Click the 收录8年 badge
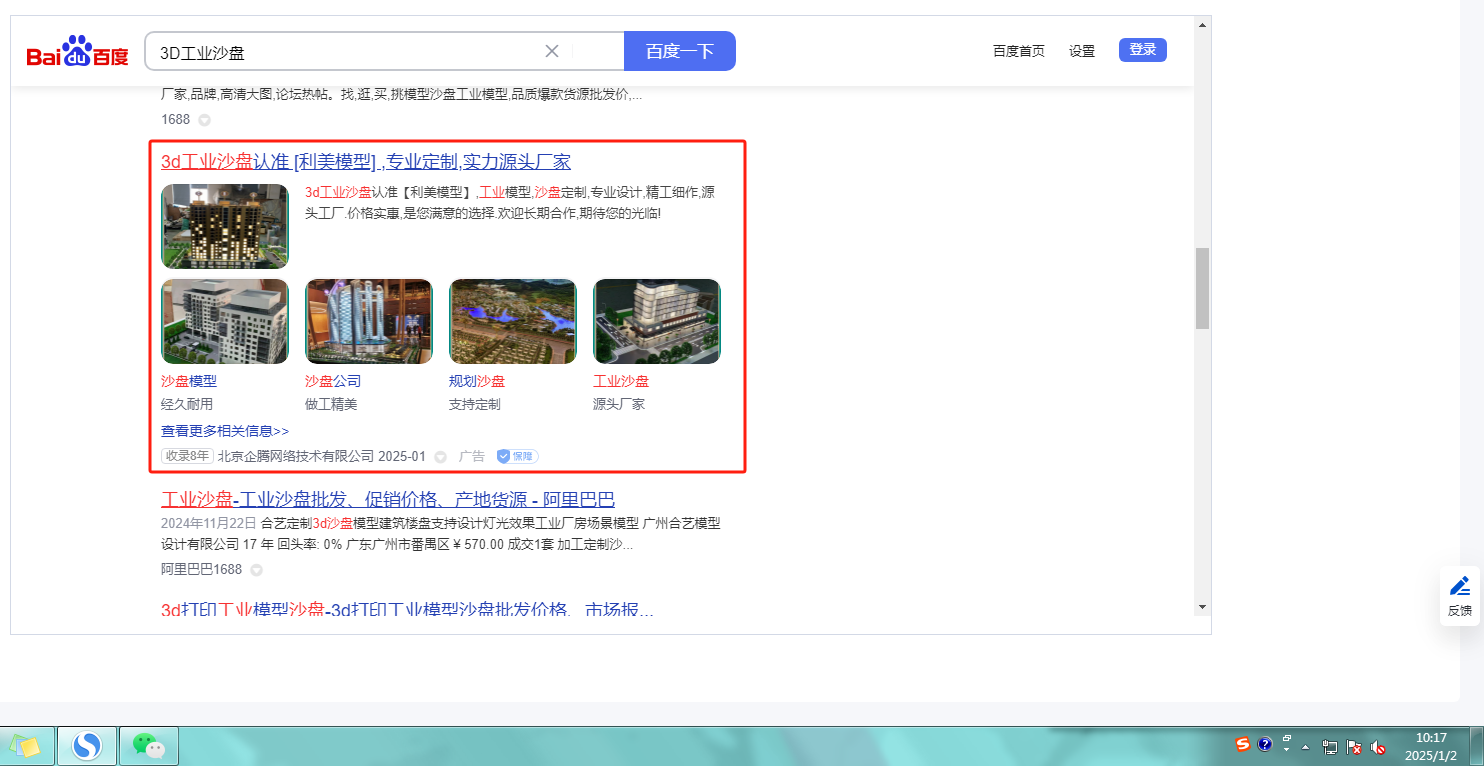 click(x=187, y=456)
